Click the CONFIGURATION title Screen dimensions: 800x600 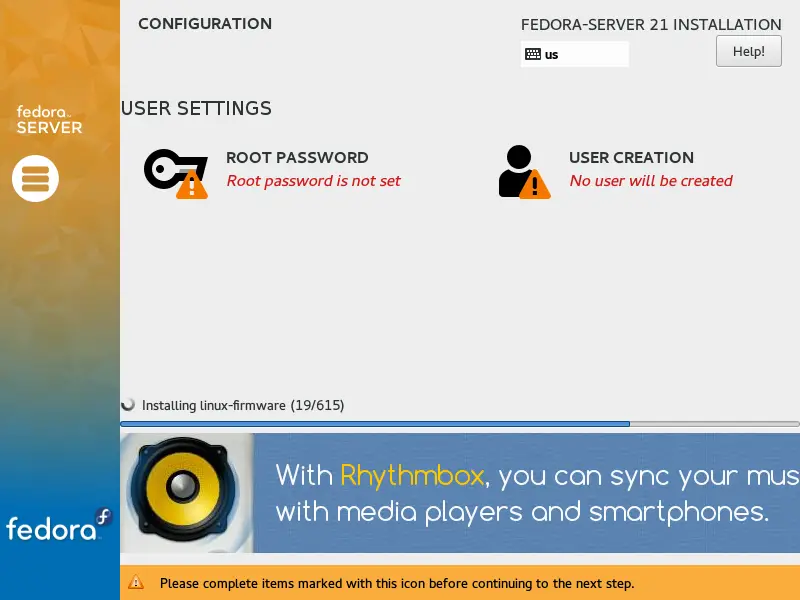click(x=205, y=23)
